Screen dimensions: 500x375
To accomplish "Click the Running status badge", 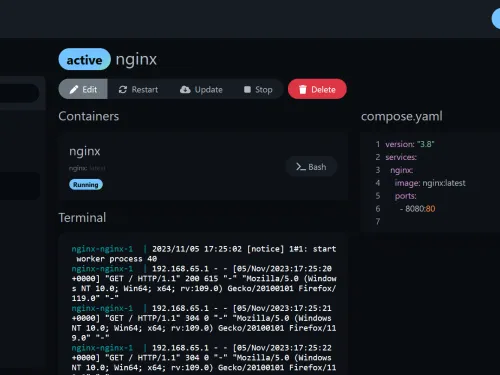I will 86,185.
